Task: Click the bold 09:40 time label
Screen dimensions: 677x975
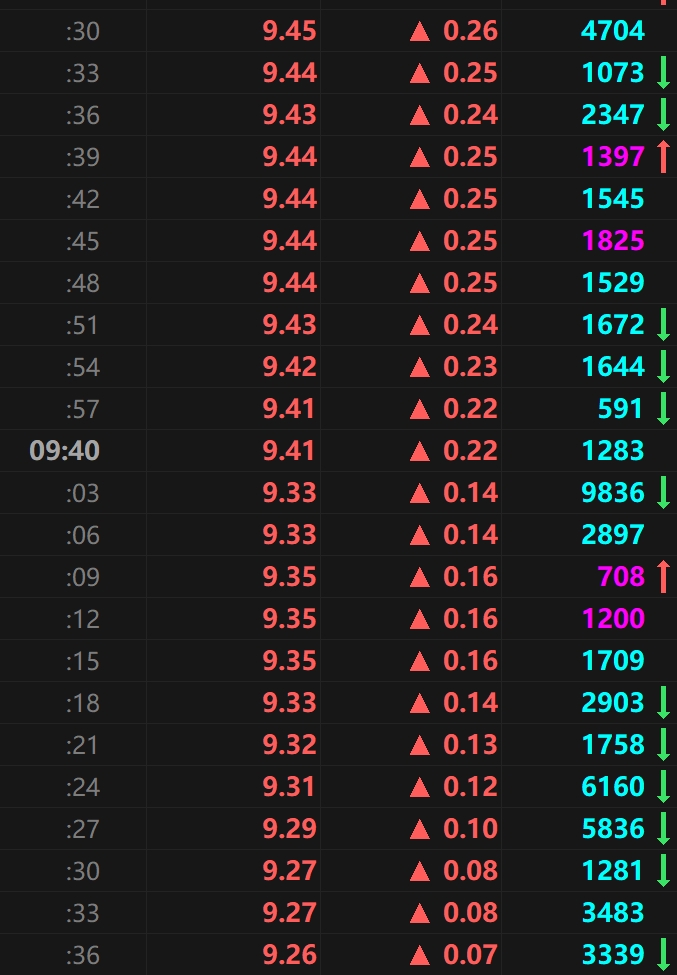Action: tap(65, 451)
